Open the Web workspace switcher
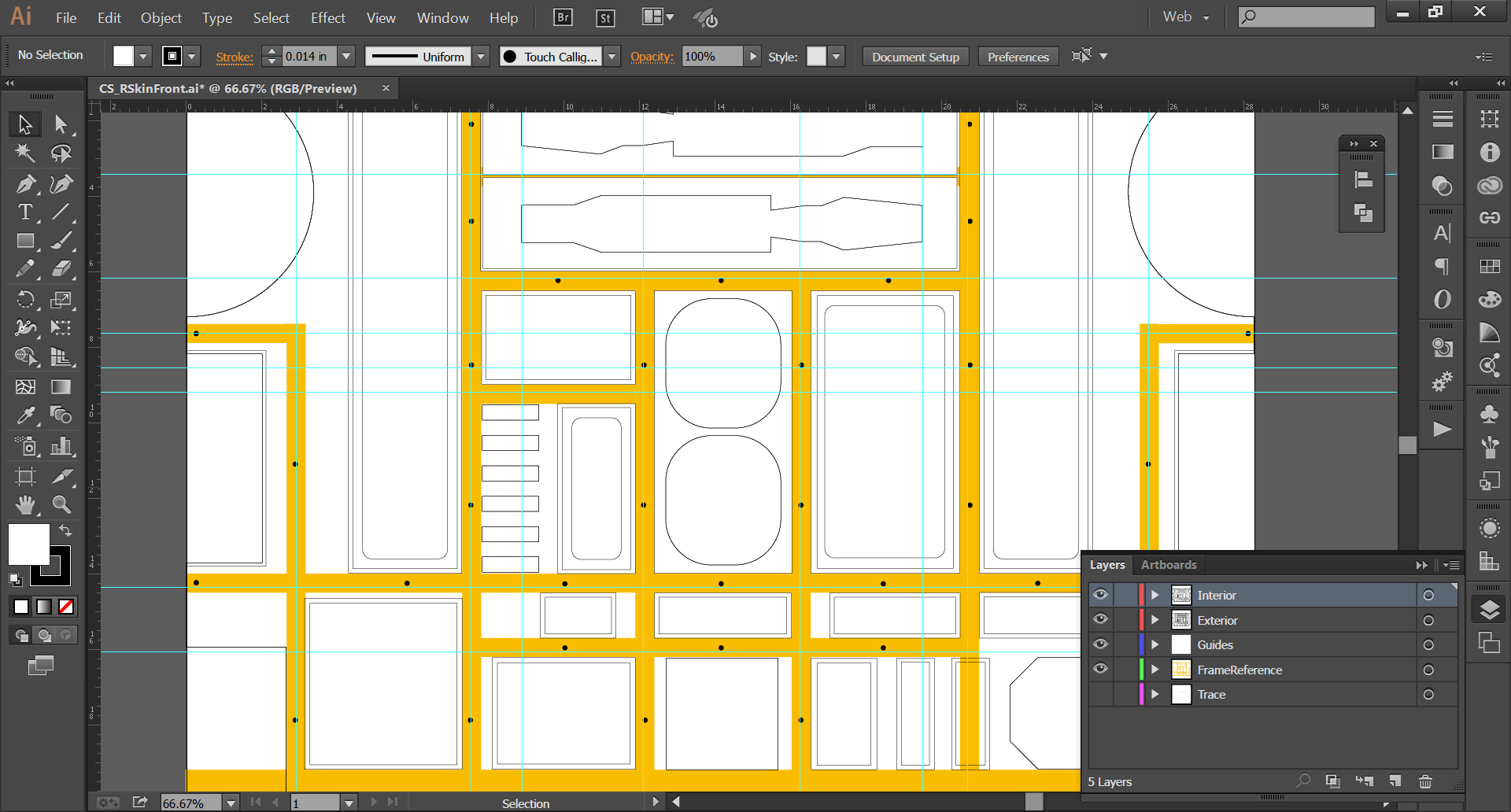Image resolution: width=1511 pixels, height=812 pixels. pos(1185,17)
